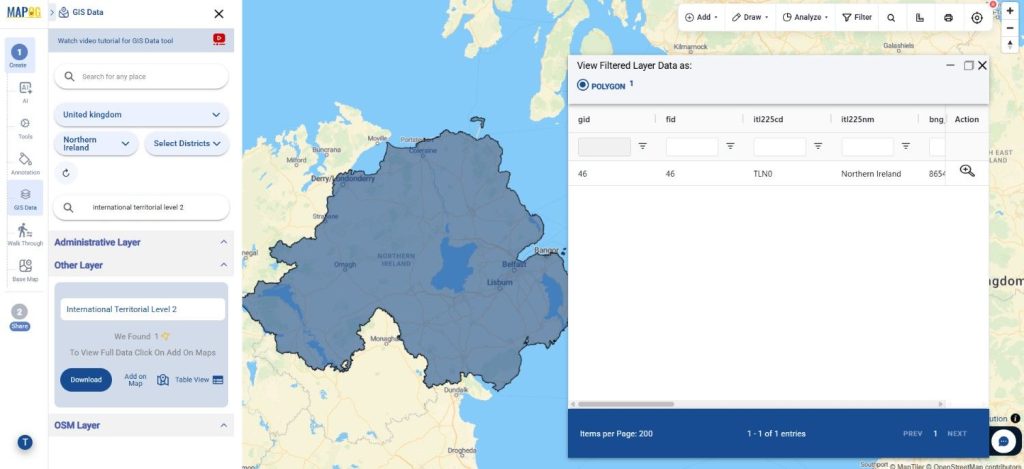The height and width of the screenshot is (469, 1024).
Task: Click the MAPOG logo
Action: pyautogui.click(x=24, y=12)
